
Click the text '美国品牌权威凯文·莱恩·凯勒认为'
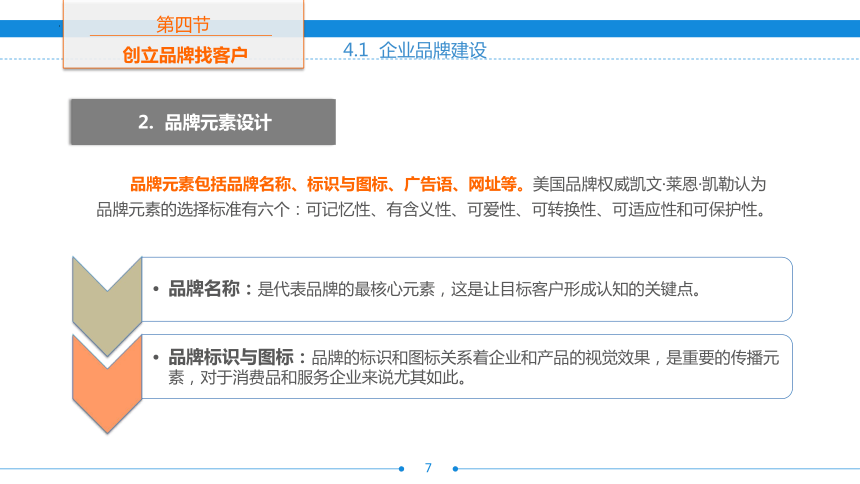click(649, 184)
